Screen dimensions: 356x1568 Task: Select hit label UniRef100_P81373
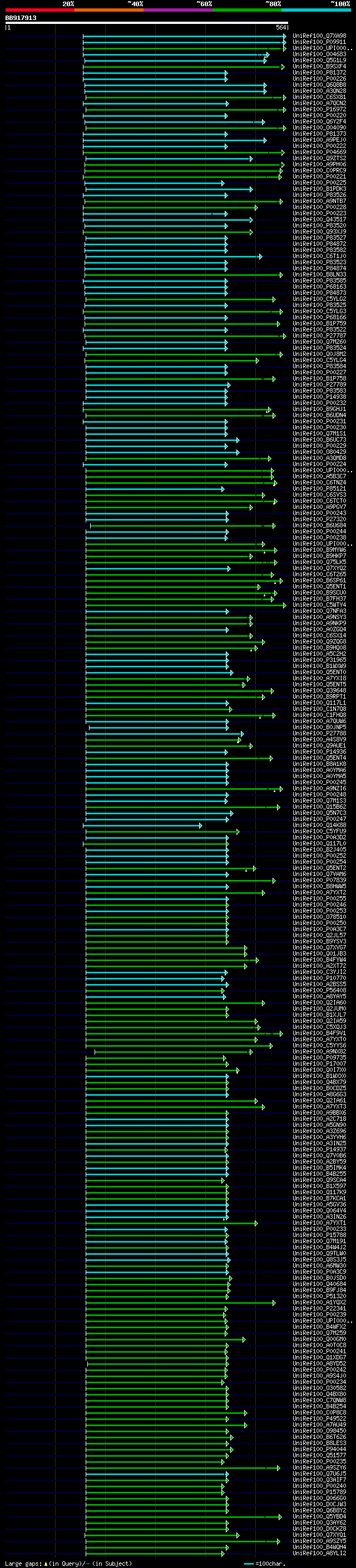(319, 133)
